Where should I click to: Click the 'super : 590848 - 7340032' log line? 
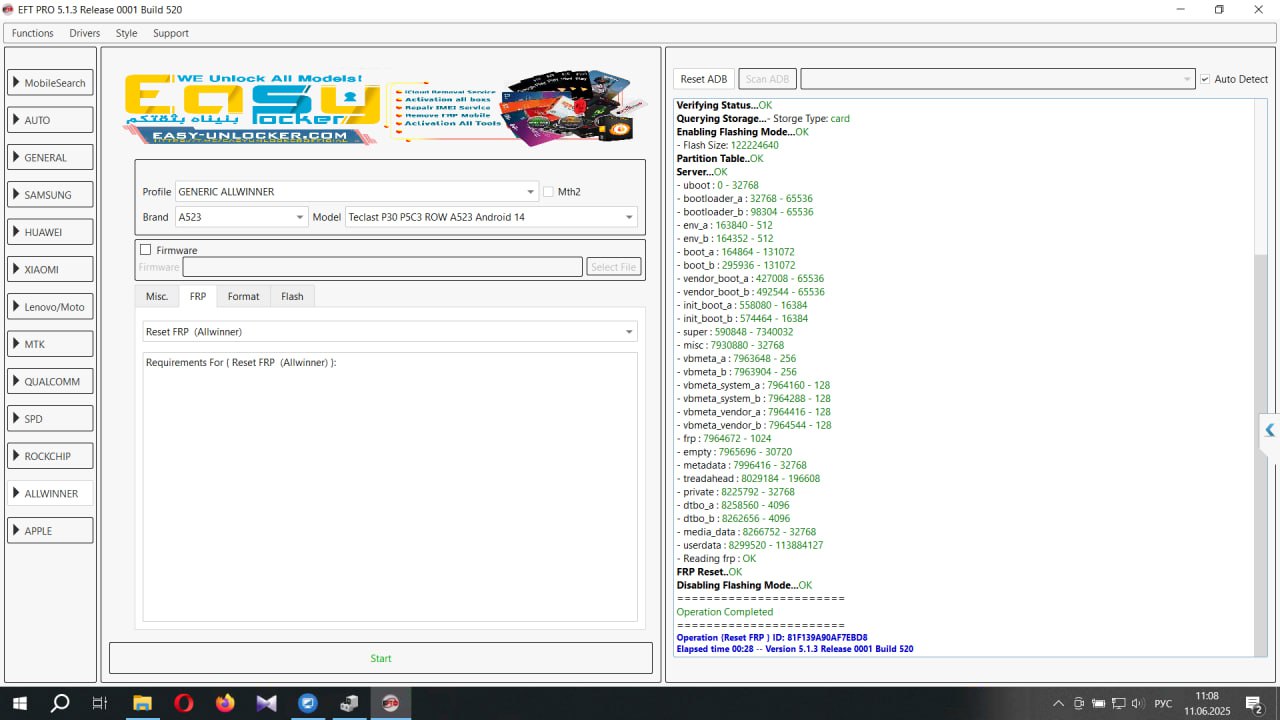(x=735, y=332)
